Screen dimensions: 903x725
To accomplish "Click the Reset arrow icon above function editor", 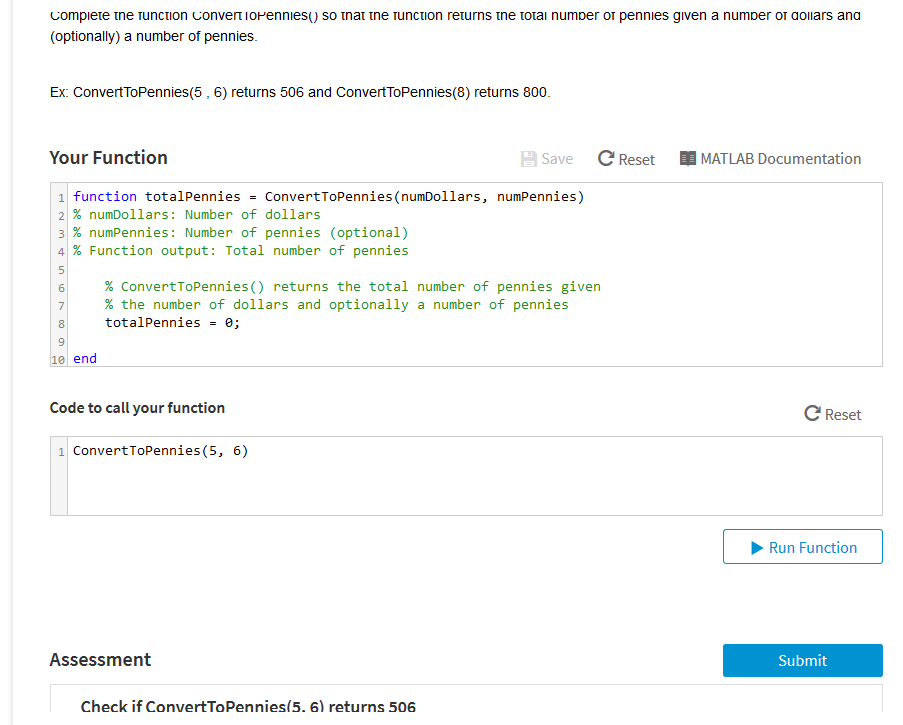I will pos(606,159).
